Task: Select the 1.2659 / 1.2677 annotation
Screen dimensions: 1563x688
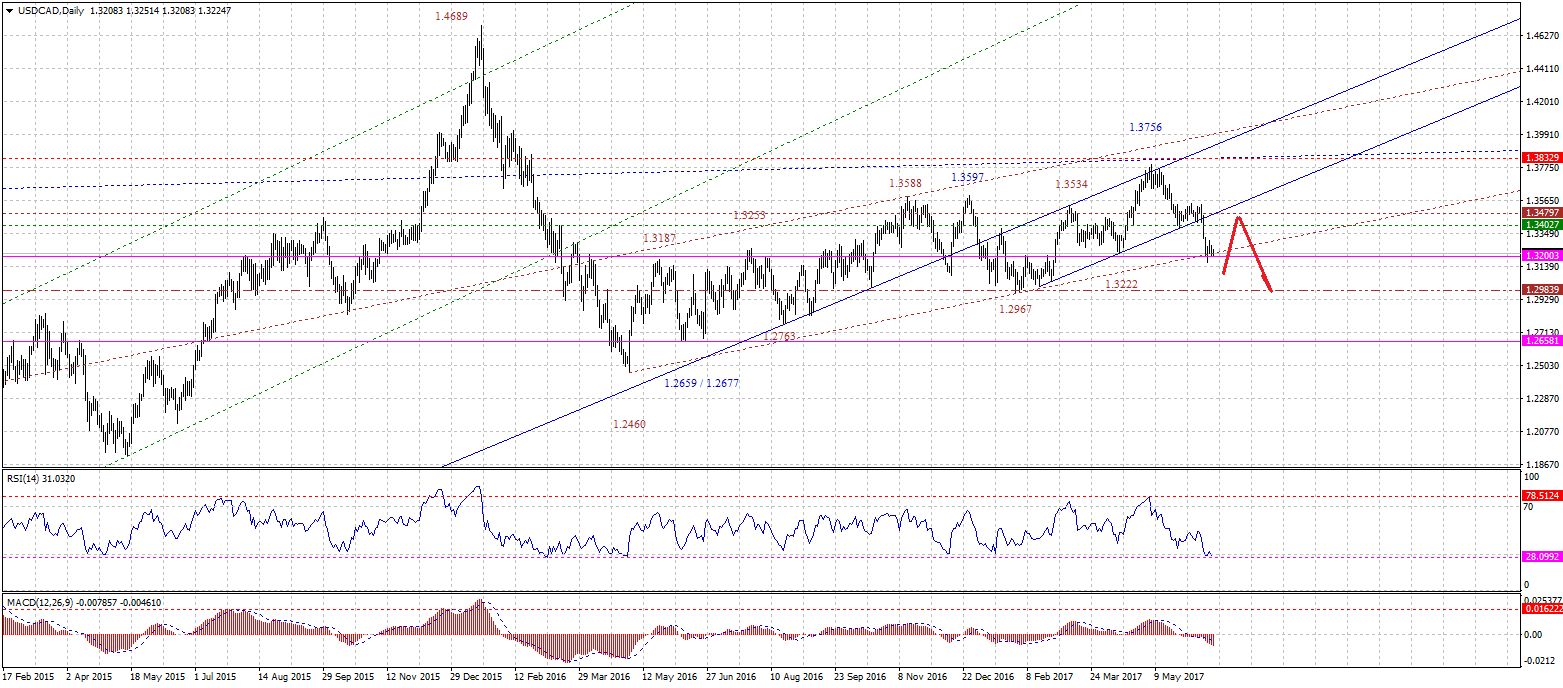Action: click(x=701, y=383)
